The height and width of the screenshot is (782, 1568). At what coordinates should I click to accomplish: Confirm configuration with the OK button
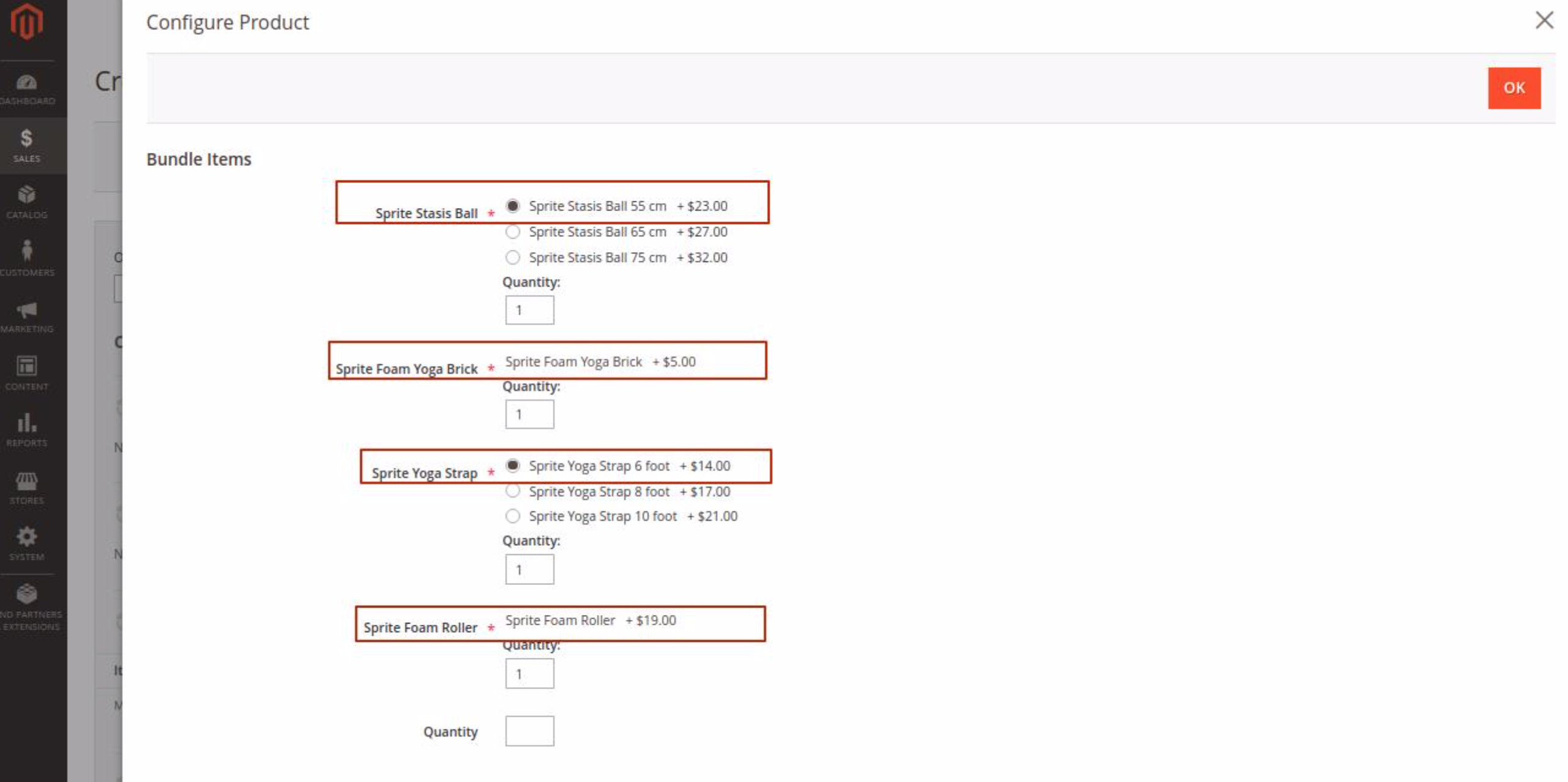point(1514,88)
